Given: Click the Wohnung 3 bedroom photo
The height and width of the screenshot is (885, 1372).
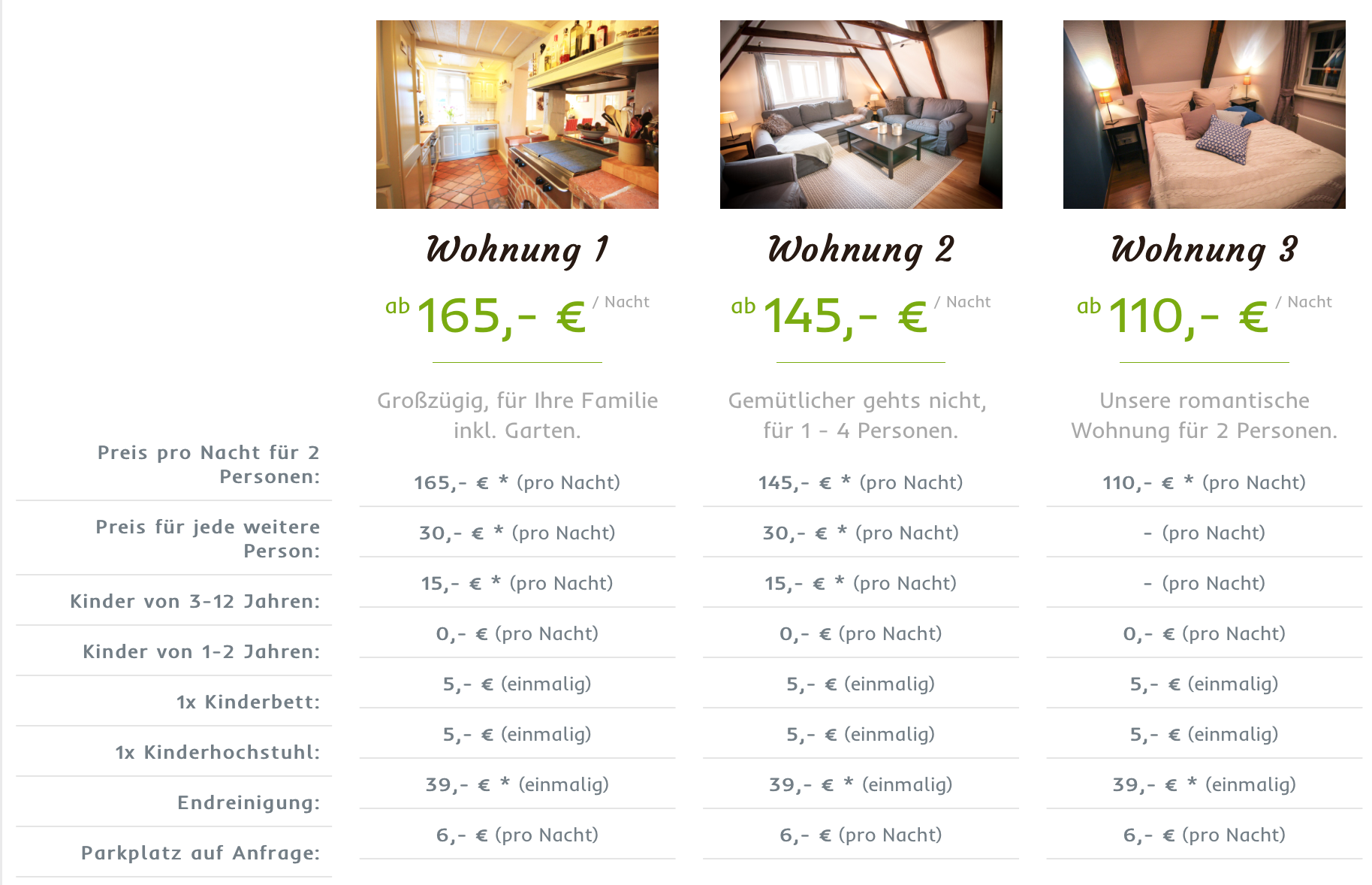Looking at the screenshot, I should (x=1204, y=114).
